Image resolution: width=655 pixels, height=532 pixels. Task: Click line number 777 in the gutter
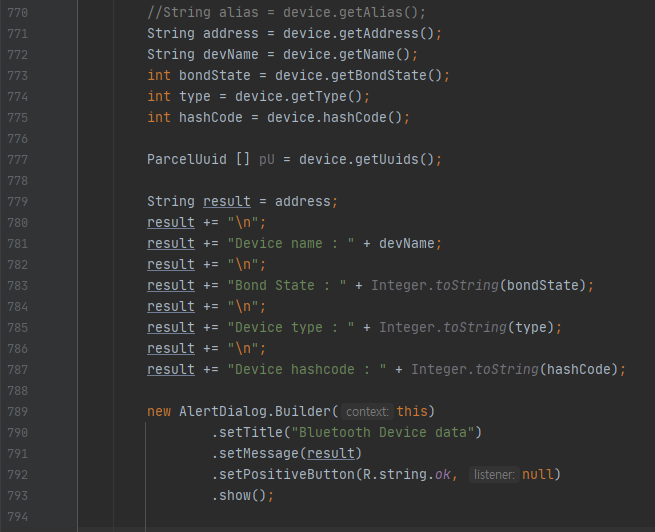pos(18,160)
